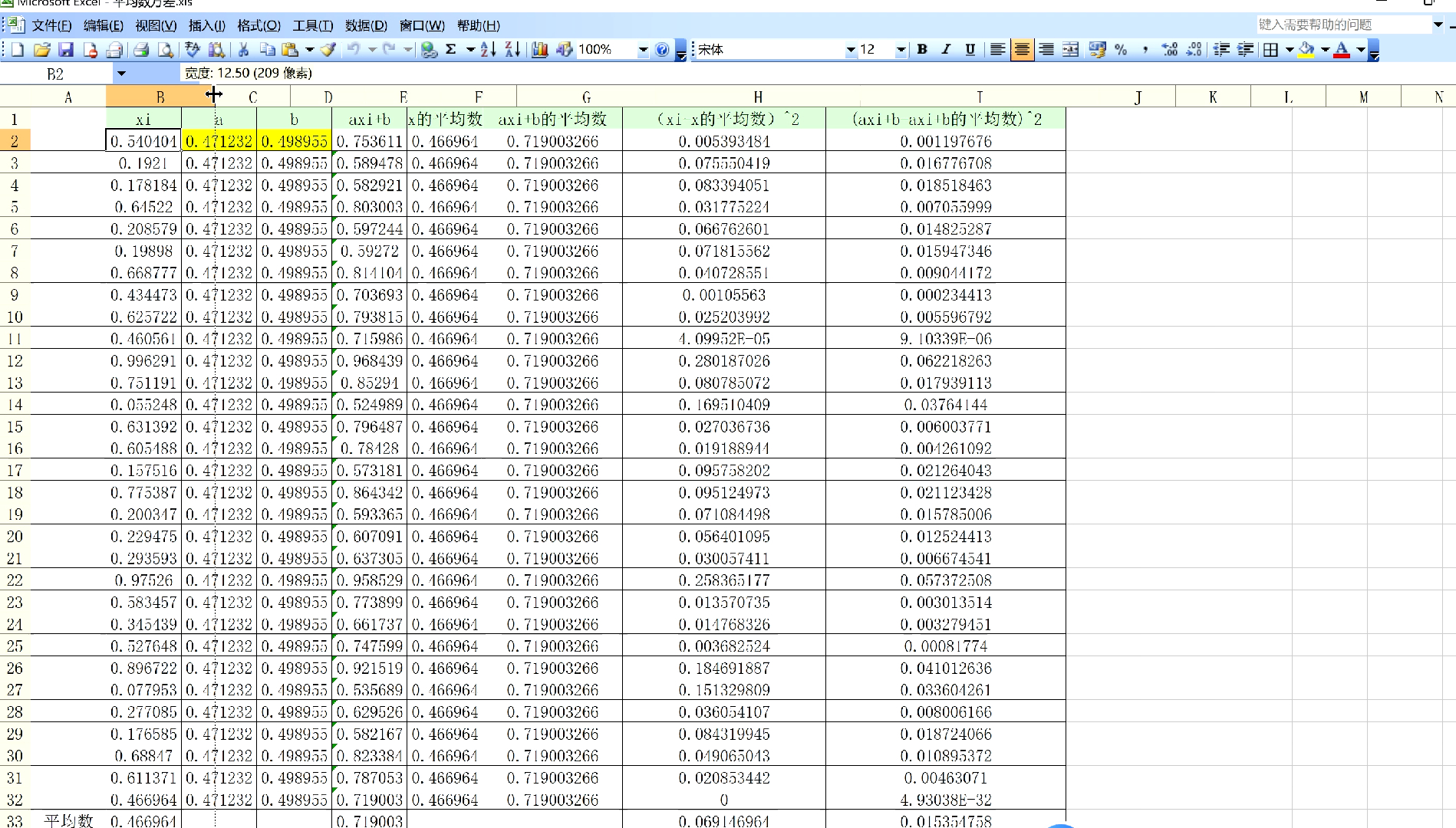Open Print Preview

tap(165, 50)
